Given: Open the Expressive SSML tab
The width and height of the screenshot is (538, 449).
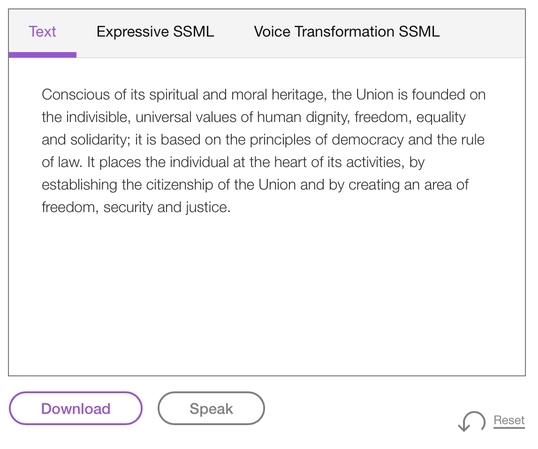Looking at the screenshot, I should 155,32.
